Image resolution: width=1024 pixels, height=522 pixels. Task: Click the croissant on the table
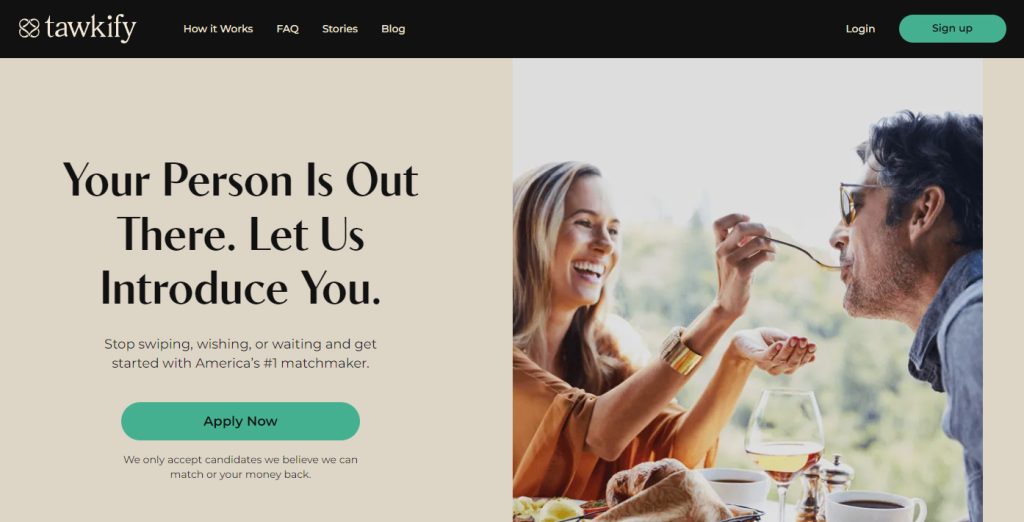[x=643, y=479]
